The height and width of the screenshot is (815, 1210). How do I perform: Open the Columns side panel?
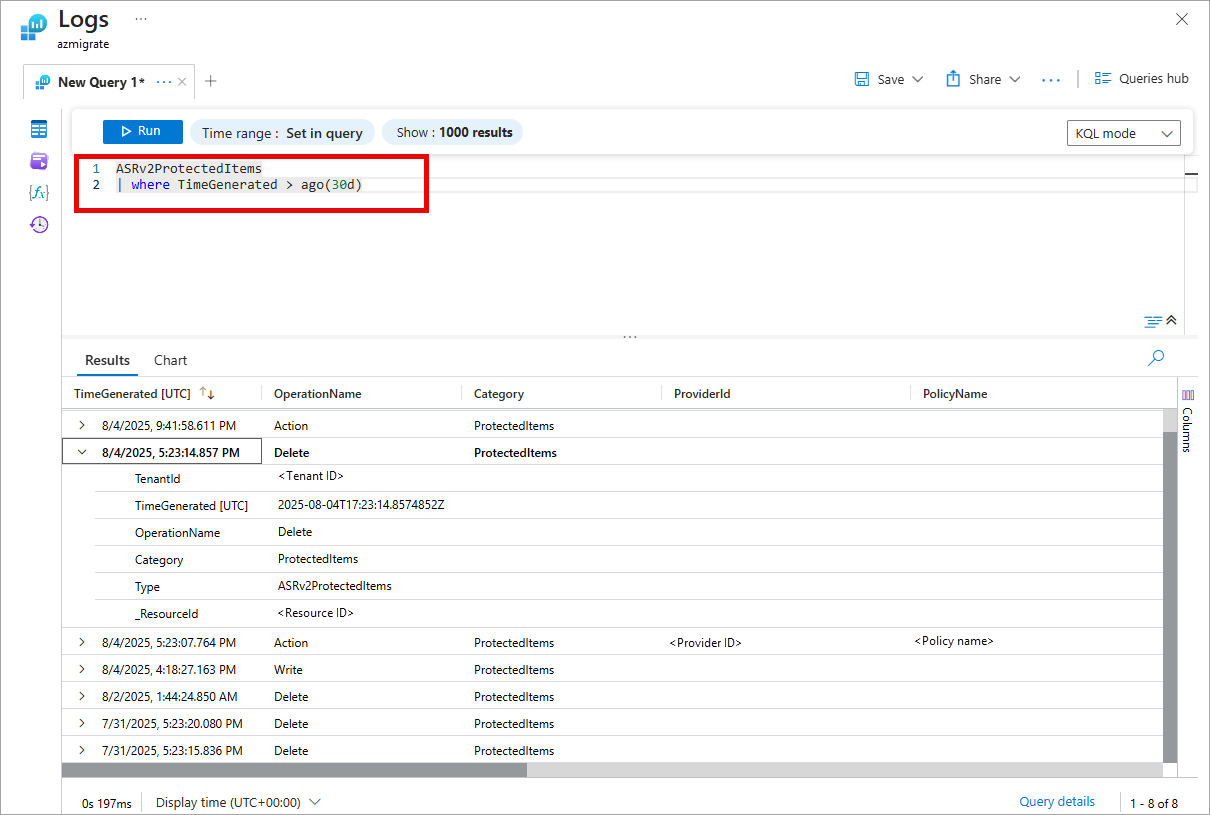(x=1187, y=420)
